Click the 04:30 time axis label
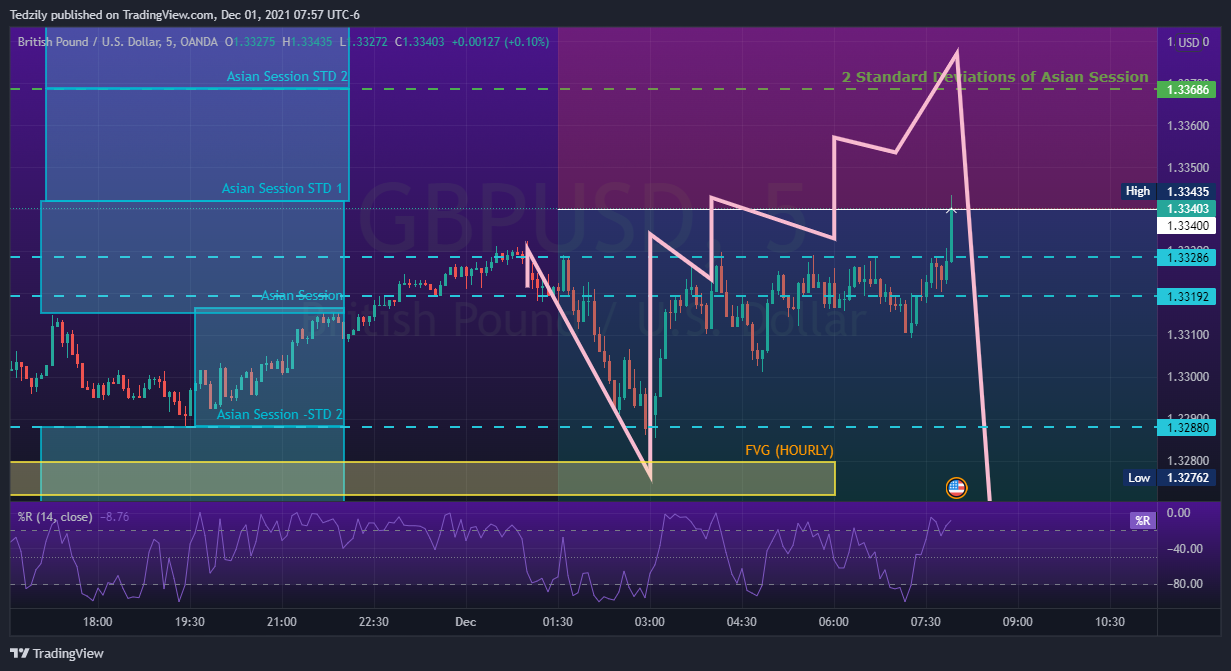Viewport: 1231px width, 671px height. pyautogui.click(x=742, y=622)
